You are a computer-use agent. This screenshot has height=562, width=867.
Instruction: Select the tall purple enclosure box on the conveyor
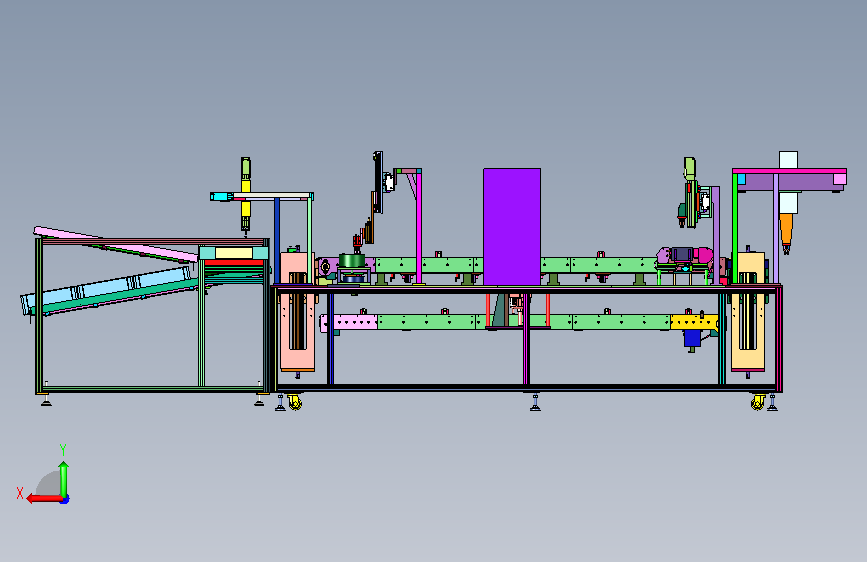(512, 227)
